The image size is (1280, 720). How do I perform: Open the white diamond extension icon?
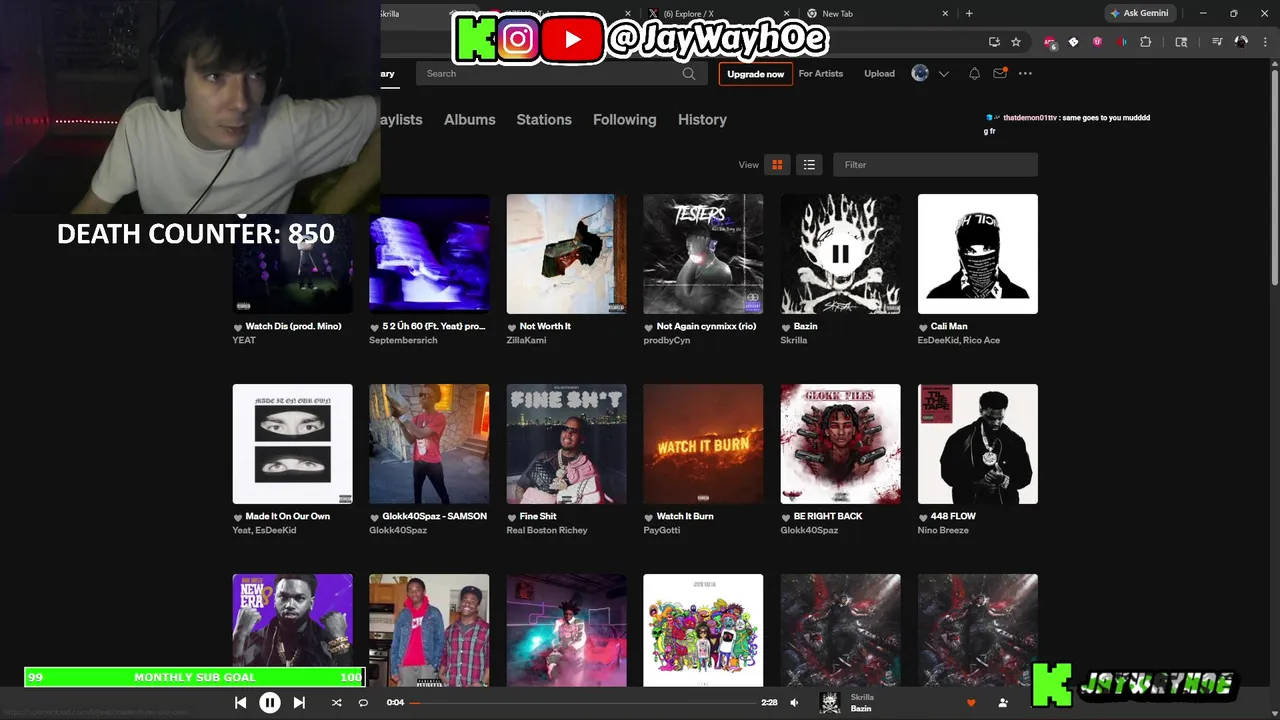click(1073, 42)
